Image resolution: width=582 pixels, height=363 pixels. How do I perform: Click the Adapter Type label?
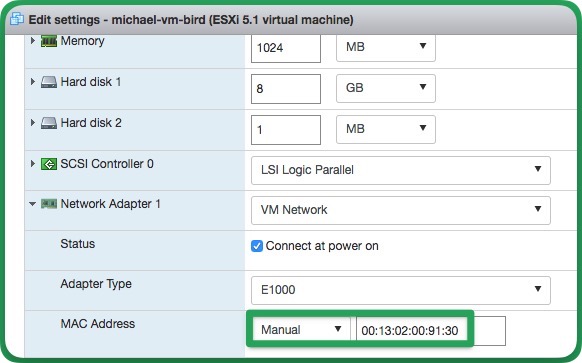pos(96,284)
